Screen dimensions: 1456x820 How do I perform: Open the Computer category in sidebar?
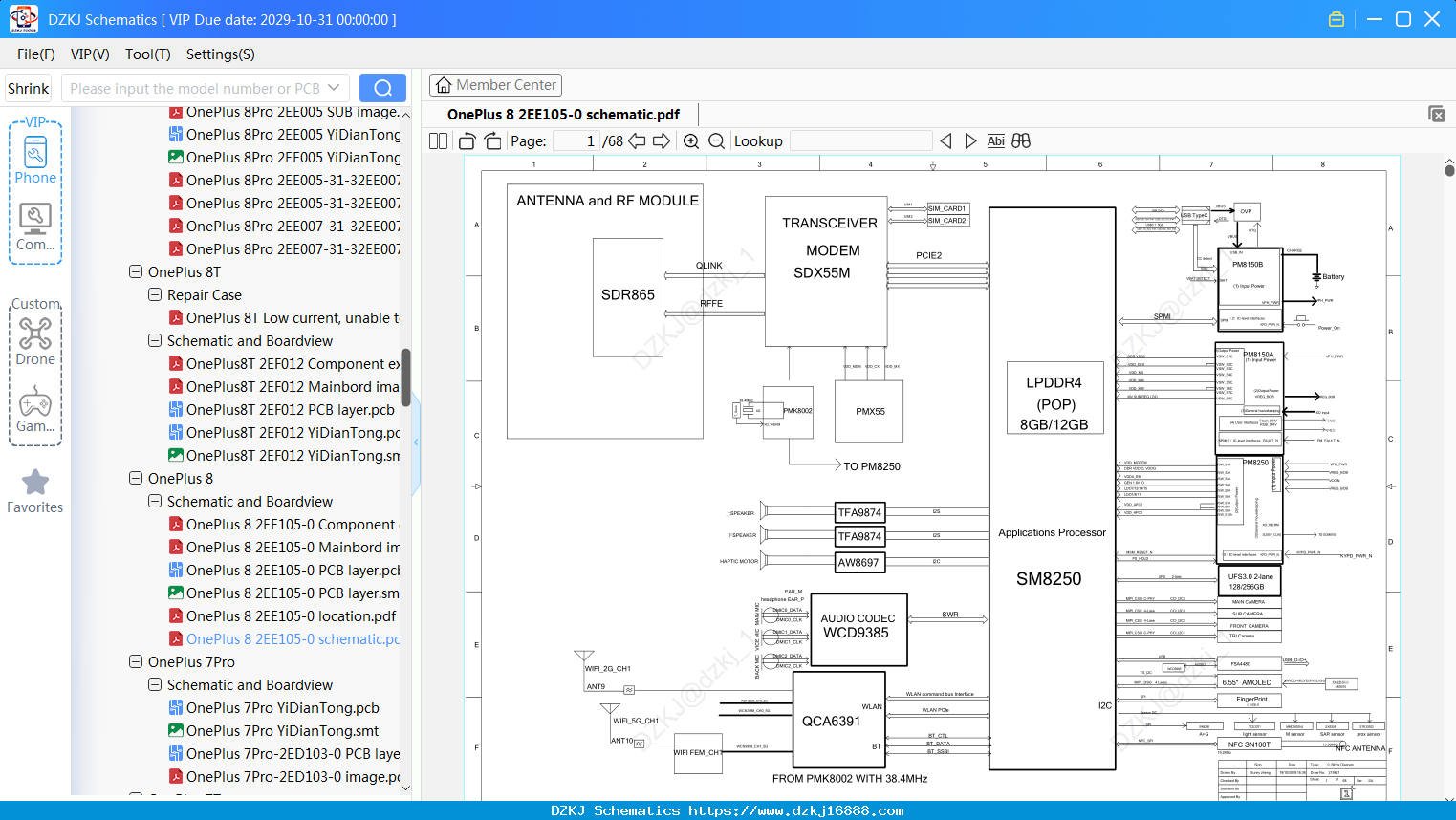[35, 227]
